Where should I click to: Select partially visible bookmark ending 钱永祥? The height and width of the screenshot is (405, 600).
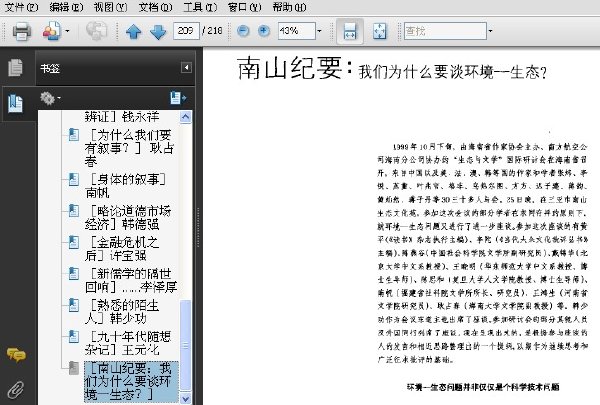[x=122, y=116]
